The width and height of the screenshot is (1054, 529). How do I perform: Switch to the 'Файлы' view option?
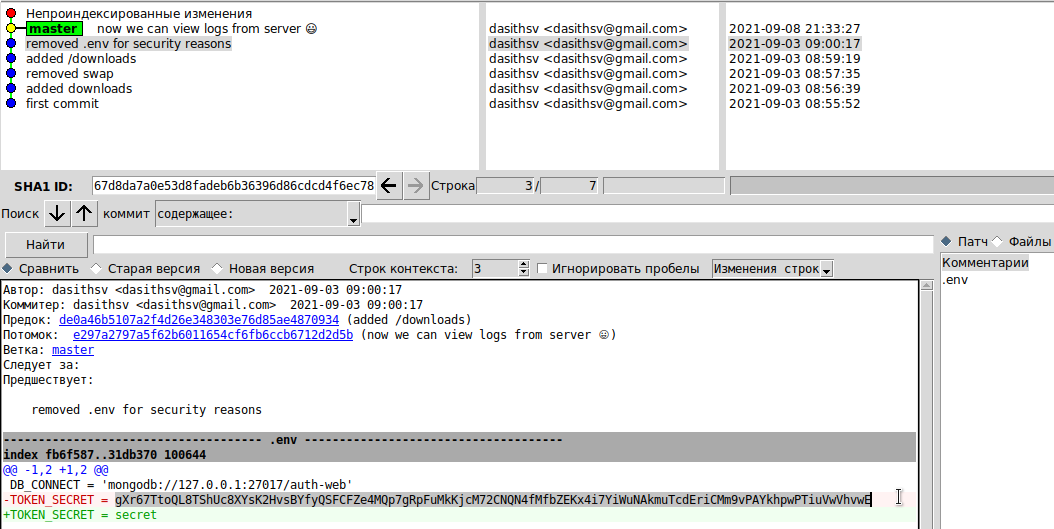tap(997, 242)
